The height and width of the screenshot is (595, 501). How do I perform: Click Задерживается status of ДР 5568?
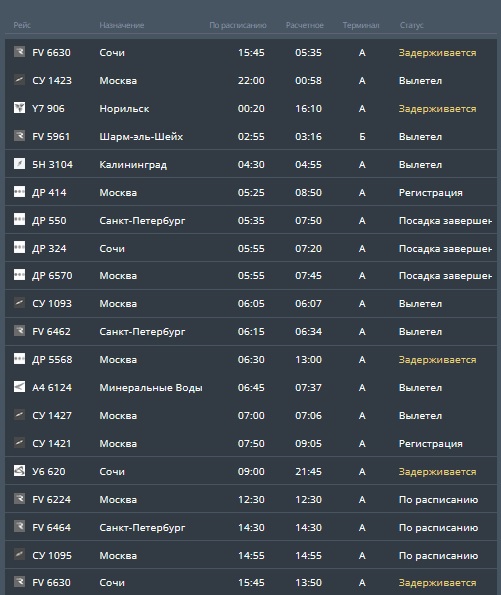click(437, 360)
